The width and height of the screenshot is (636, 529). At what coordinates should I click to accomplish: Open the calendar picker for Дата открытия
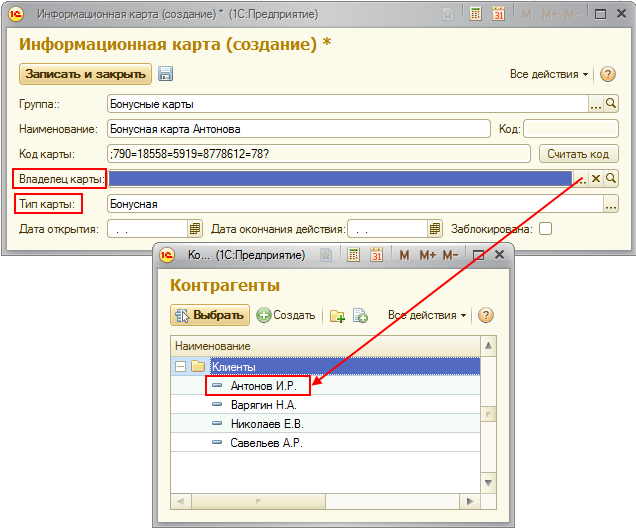[x=196, y=229]
